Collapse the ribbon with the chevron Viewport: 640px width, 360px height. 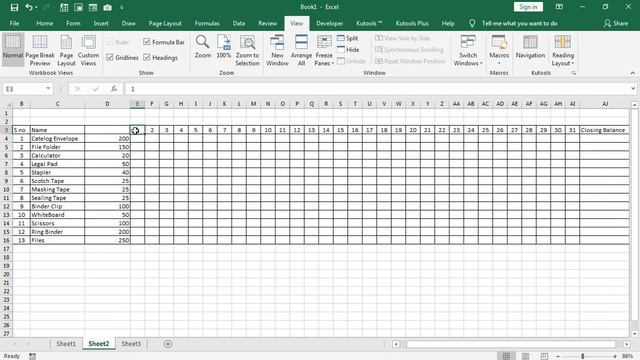(633, 73)
